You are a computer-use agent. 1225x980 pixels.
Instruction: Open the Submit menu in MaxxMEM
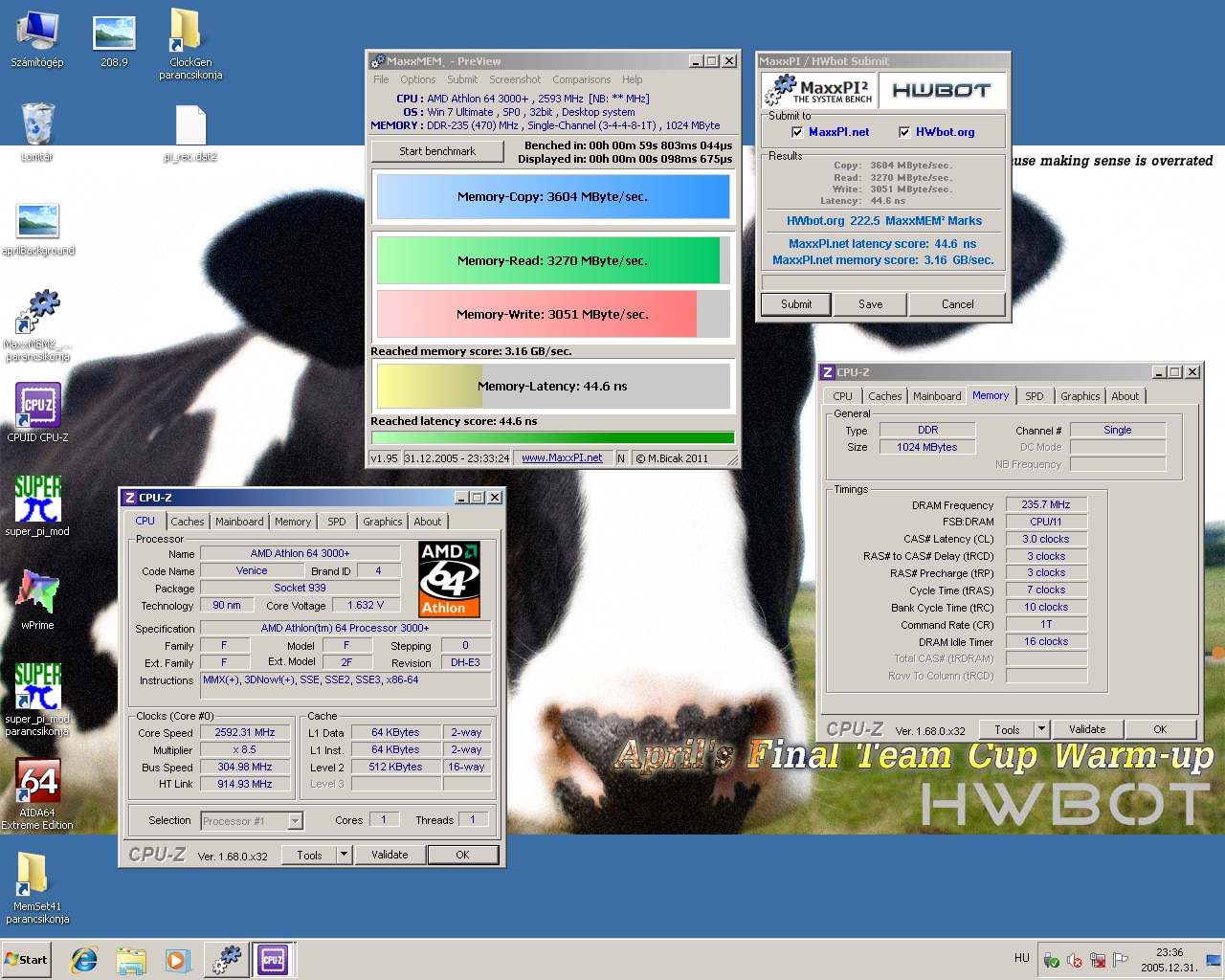462,79
